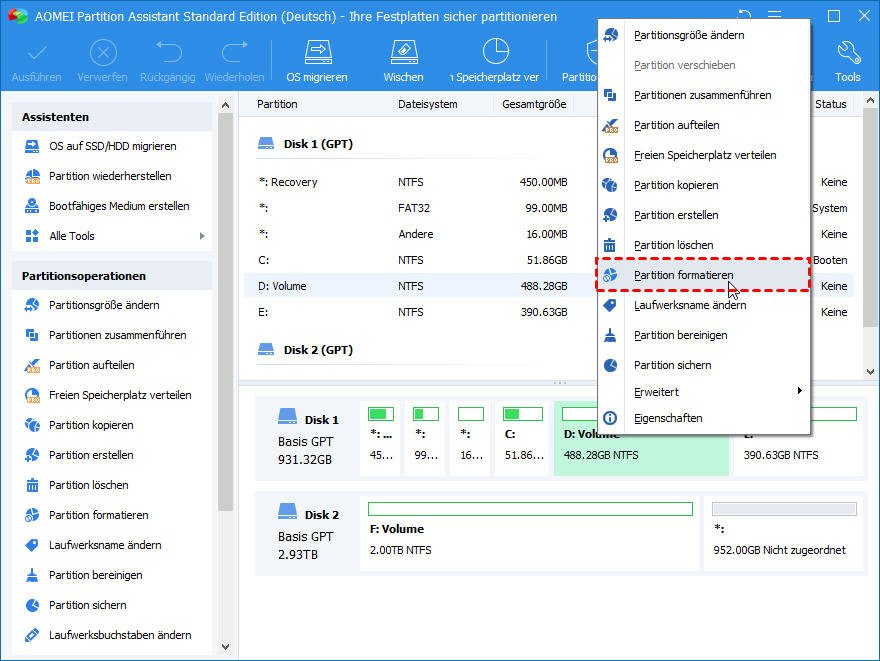Choose Partition aufteilen in context menu
The image size is (880, 661).
click(x=704, y=125)
